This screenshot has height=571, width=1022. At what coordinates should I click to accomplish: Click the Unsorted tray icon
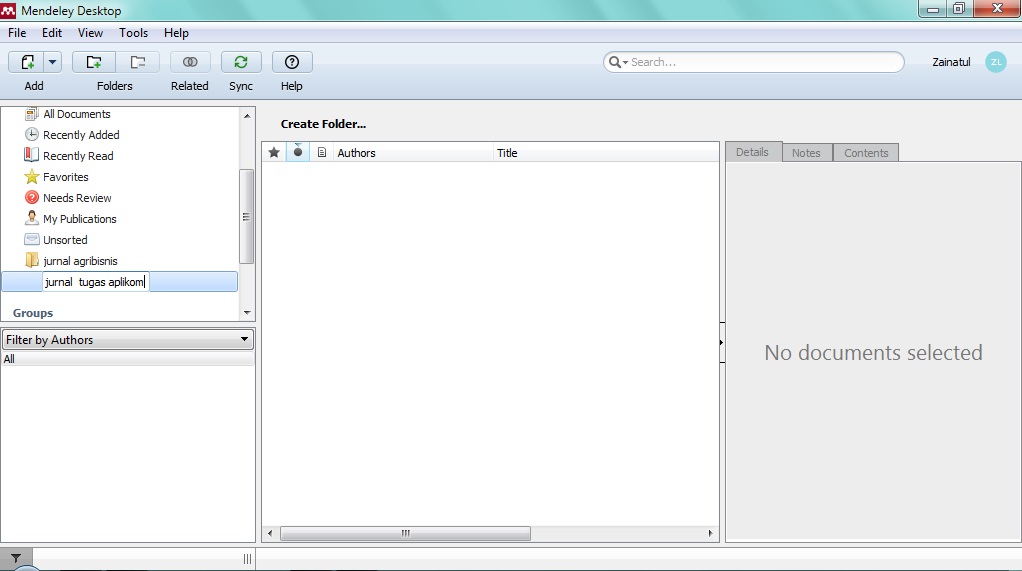click(31, 239)
